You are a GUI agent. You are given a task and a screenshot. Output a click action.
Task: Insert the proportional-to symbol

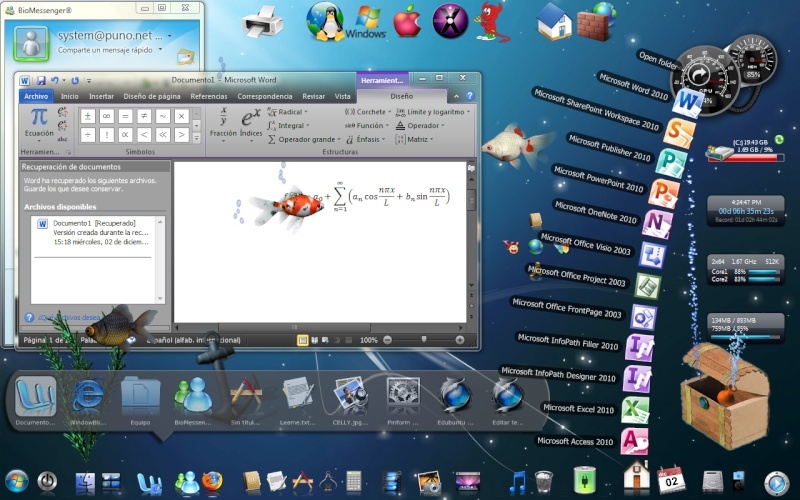pyautogui.click(x=125, y=135)
